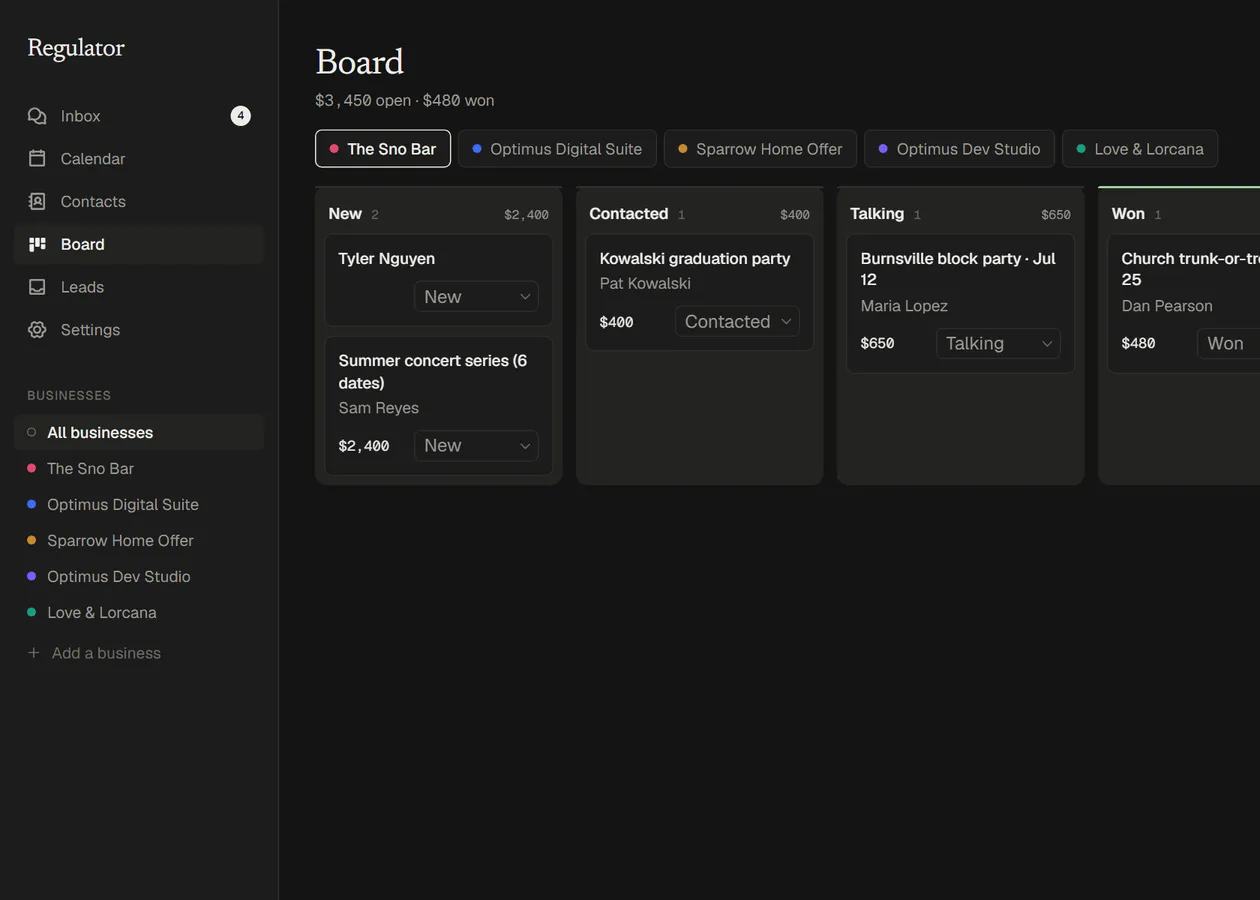This screenshot has width=1260, height=900.
Task: Toggle The Sno Bar filter chip on board
Action: pos(383,149)
